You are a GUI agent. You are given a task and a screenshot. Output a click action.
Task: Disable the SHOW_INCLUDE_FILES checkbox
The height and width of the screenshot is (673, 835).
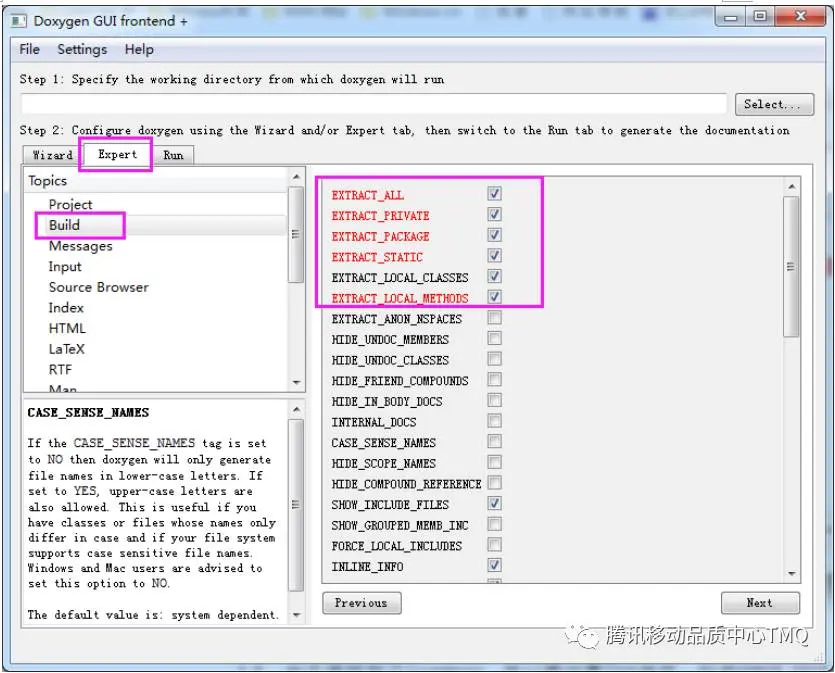tap(494, 504)
